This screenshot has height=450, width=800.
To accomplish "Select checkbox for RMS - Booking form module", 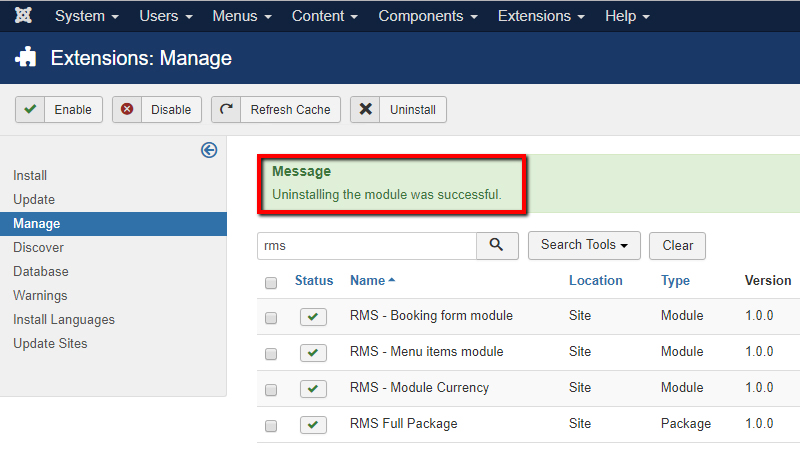I will (x=271, y=318).
